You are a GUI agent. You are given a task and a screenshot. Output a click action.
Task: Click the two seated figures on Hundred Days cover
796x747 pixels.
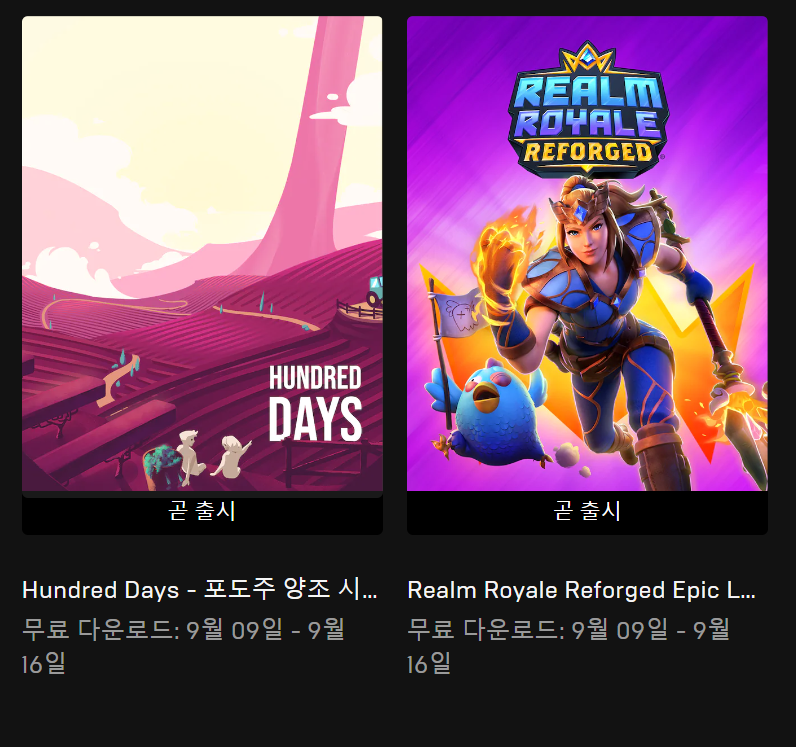coord(213,456)
